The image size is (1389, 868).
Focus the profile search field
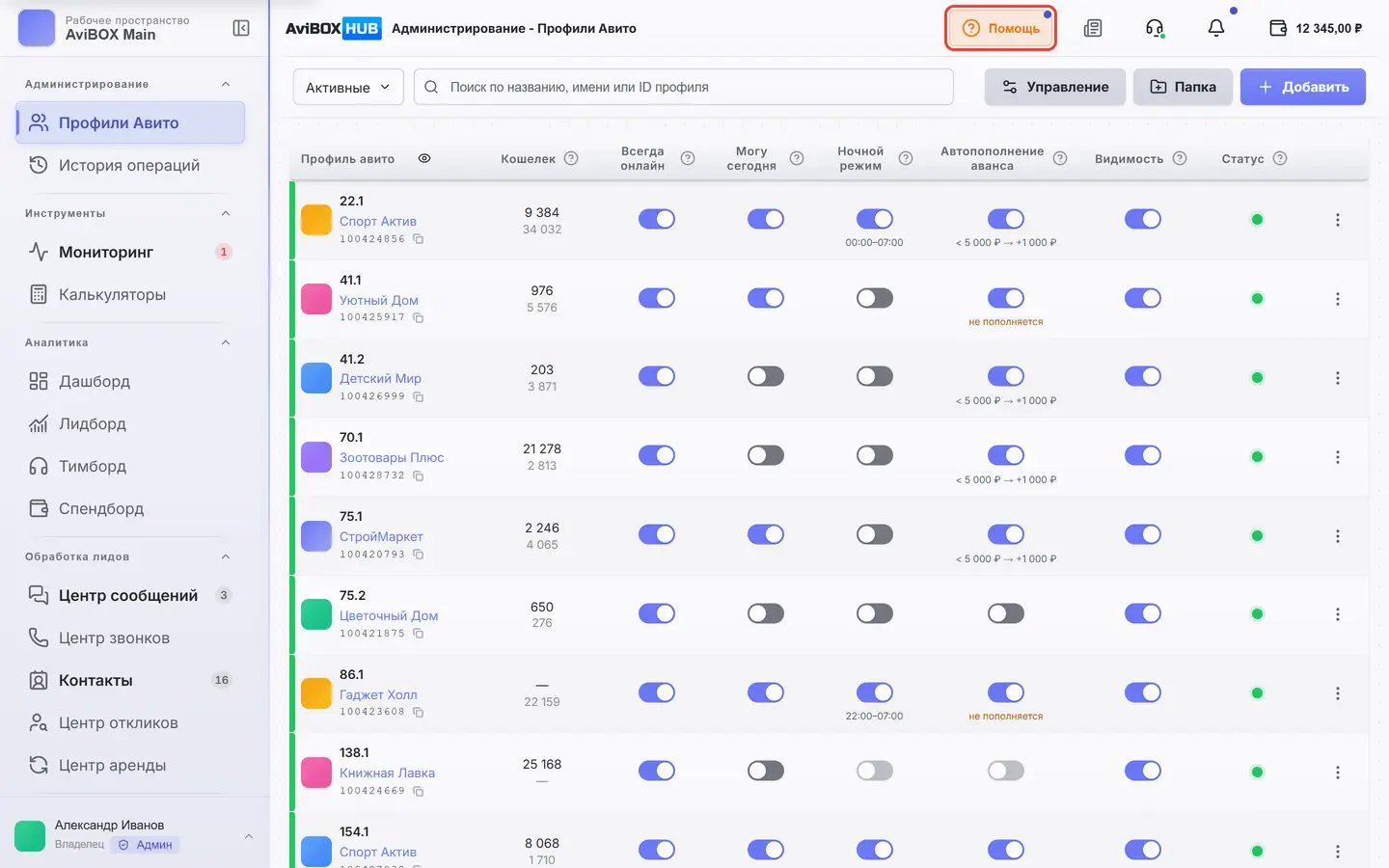pos(684,87)
